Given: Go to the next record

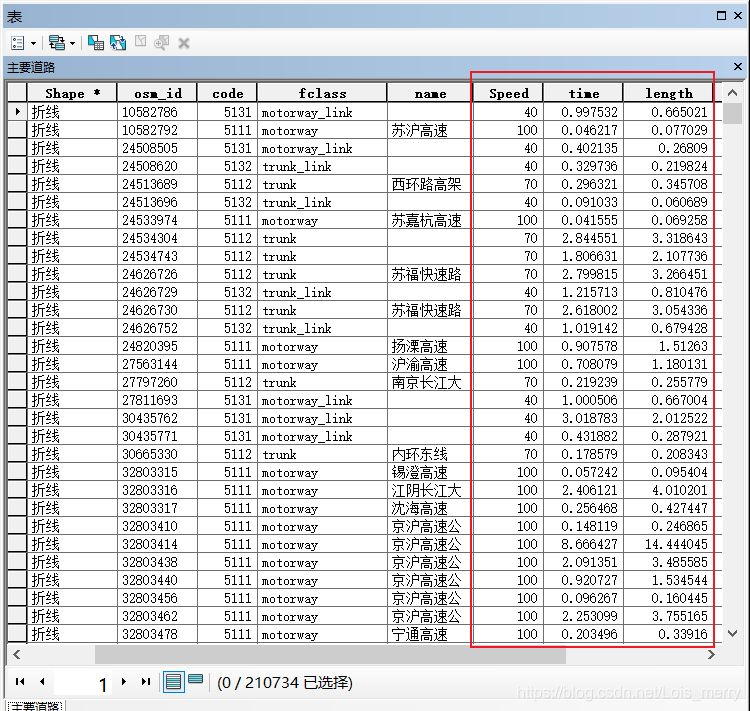Looking at the screenshot, I should (x=124, y=681).
